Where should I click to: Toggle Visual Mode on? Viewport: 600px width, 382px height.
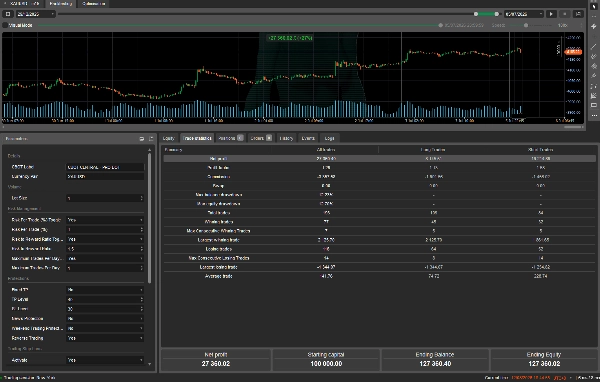[x=5, y=25]
